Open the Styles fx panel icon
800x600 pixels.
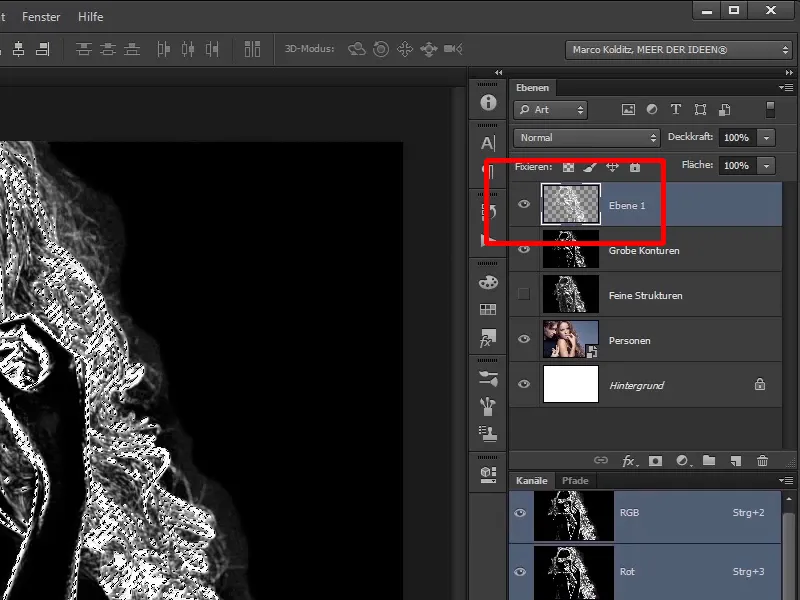[x=488, y=338]
